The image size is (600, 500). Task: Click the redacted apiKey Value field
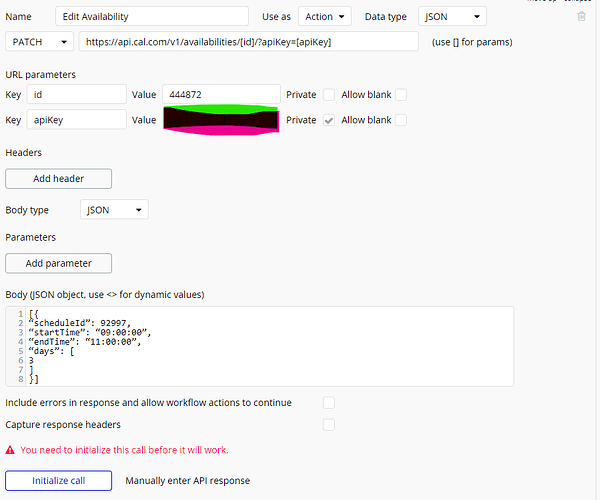pyautogui.click(x=221, y=120)
